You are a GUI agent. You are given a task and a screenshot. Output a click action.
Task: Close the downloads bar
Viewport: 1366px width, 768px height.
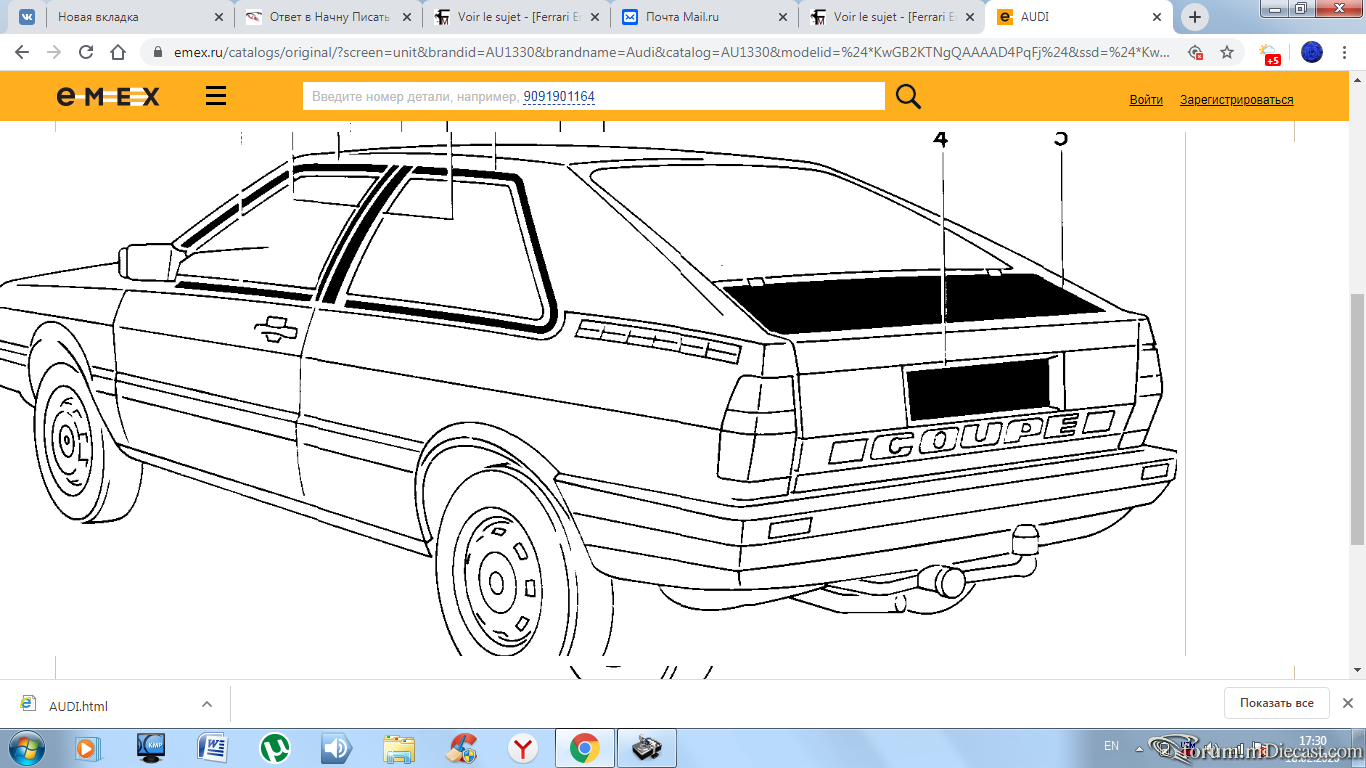coord(1347,703)
